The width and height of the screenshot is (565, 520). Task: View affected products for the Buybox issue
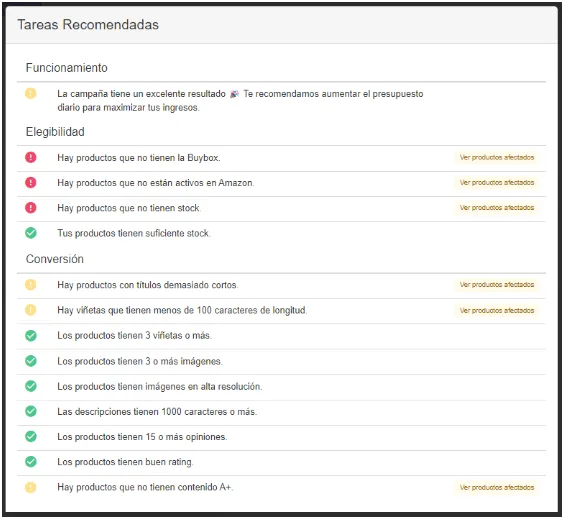tap(497, 157)
